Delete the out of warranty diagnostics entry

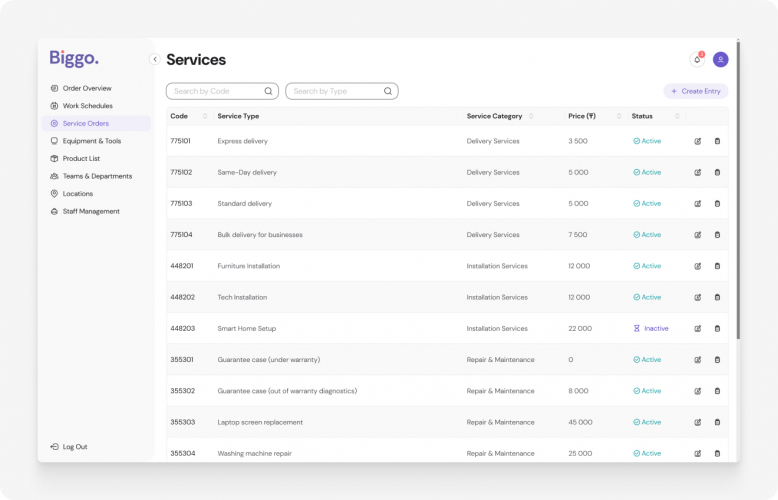coord(717,391)
